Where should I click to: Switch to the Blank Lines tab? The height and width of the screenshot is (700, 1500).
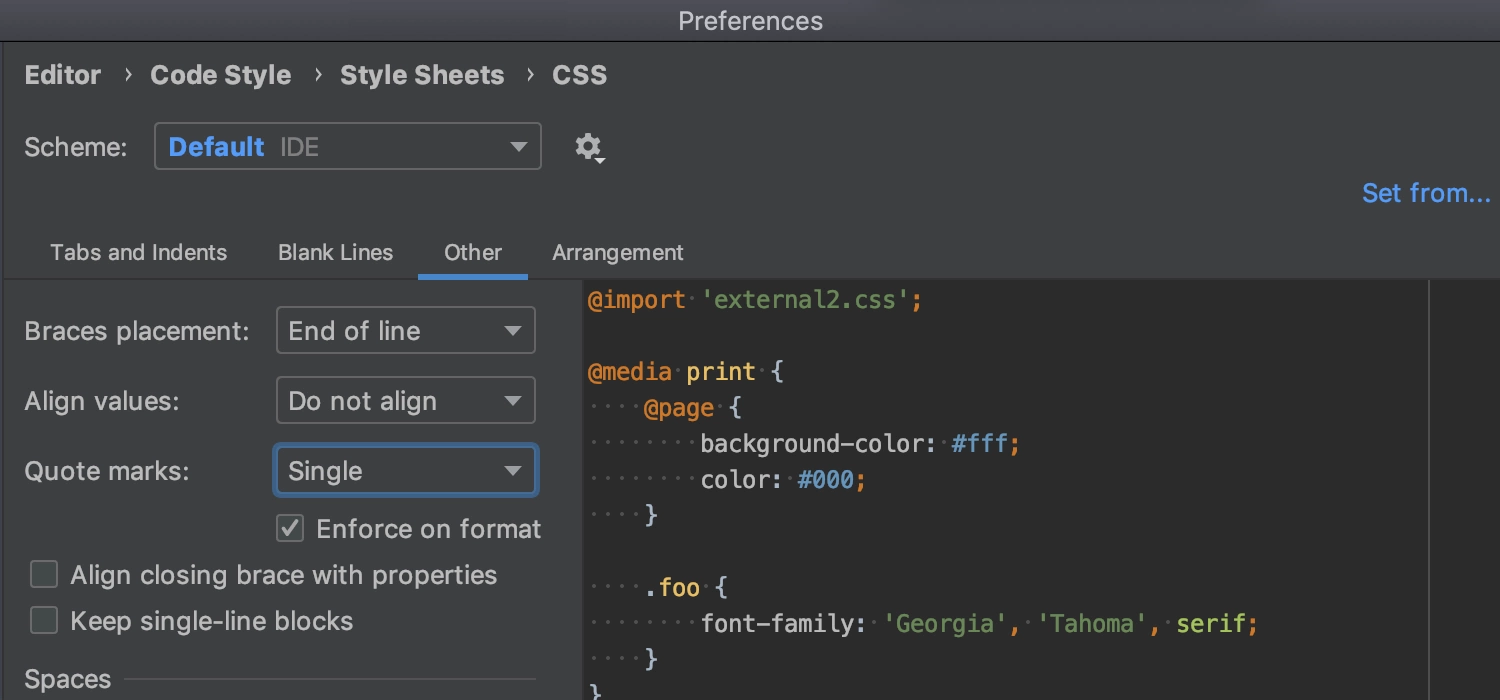(336, 253)
